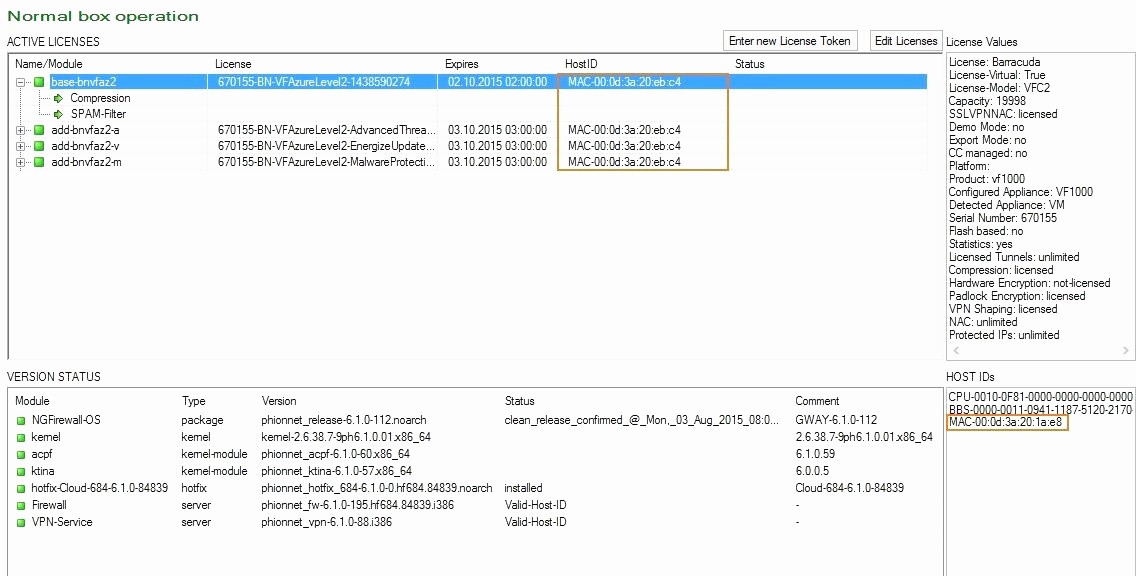Open the Edit Licenses button
The width and height of the screenshot is (1136, 576).
click(x=906, y=41)
